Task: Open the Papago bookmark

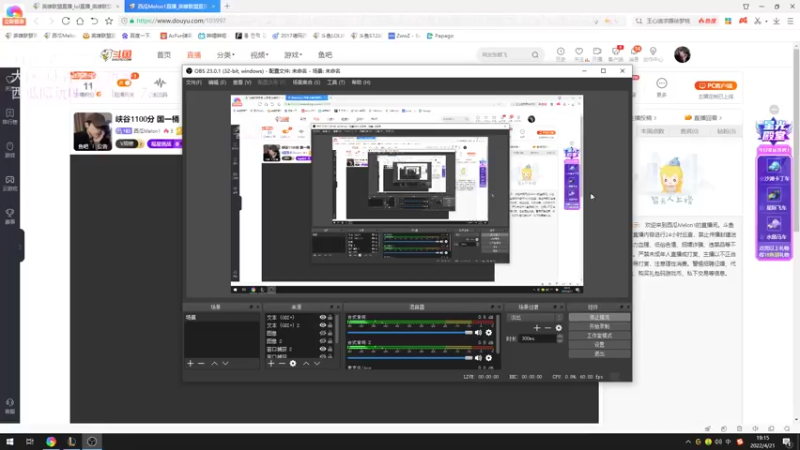Action: click(x=440, y=36)
